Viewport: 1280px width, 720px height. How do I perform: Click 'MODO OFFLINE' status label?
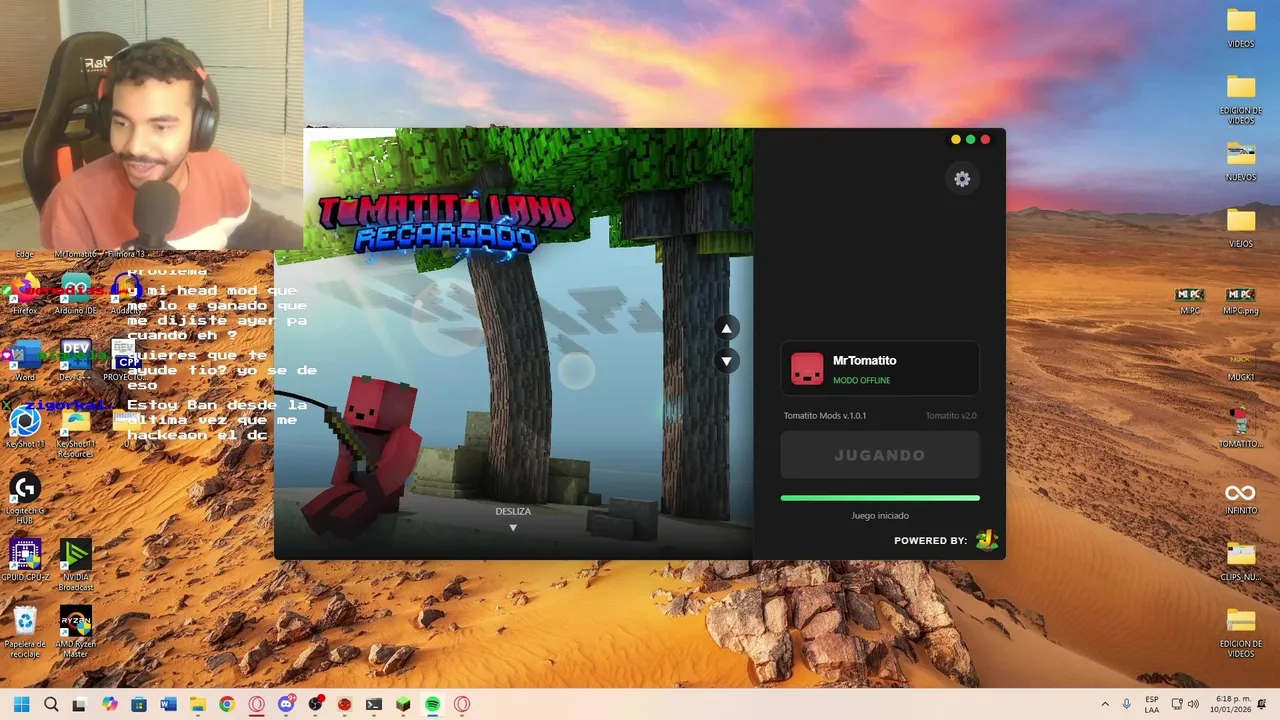(861, 381)
